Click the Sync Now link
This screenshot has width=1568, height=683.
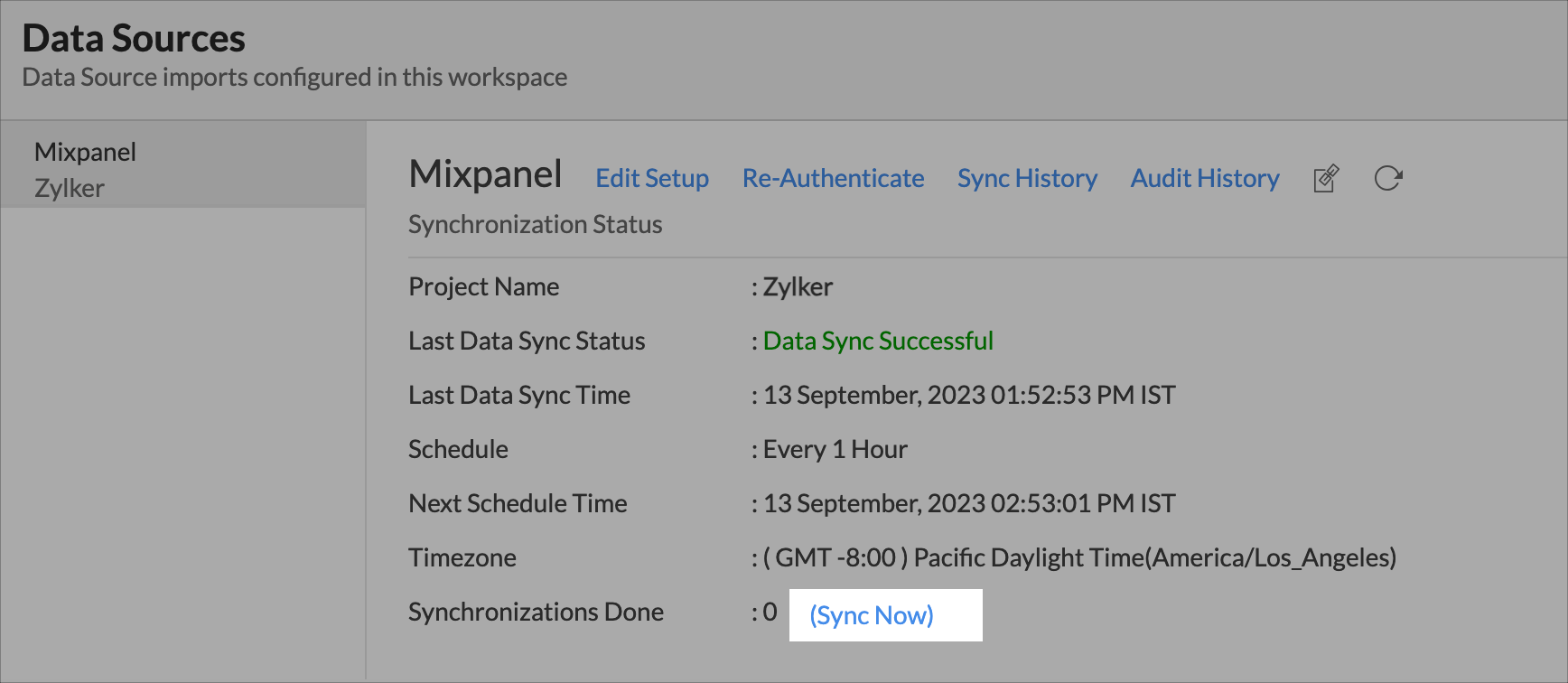coord(872,616)
